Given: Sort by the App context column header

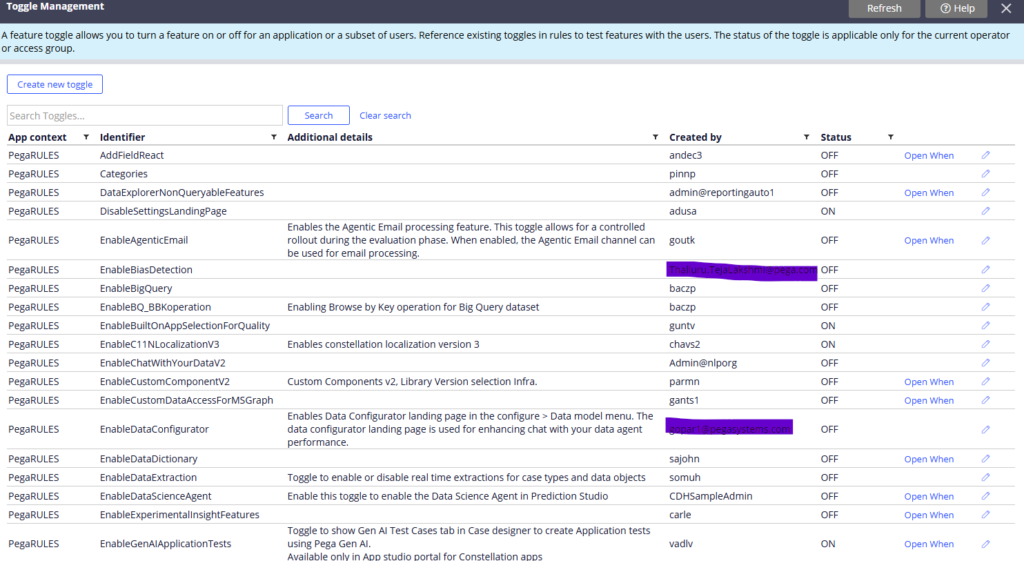Looking at the screenshot, I should click(x=37, y=137).
